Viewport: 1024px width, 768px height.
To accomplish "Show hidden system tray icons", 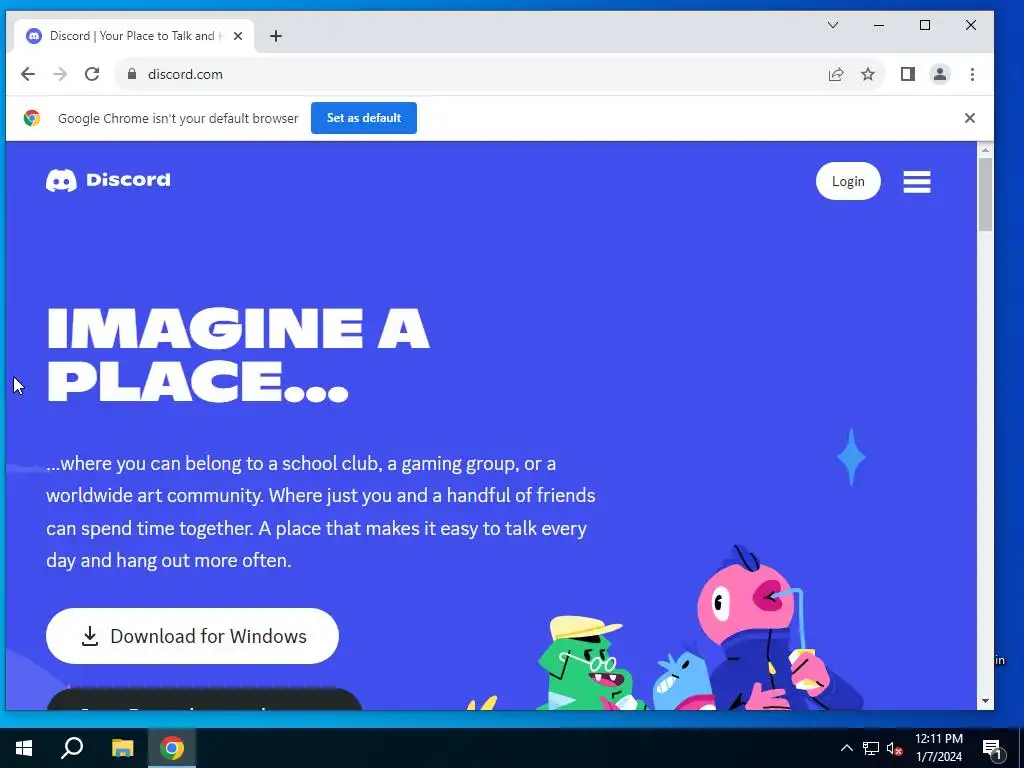I will [x=846, y=748].
